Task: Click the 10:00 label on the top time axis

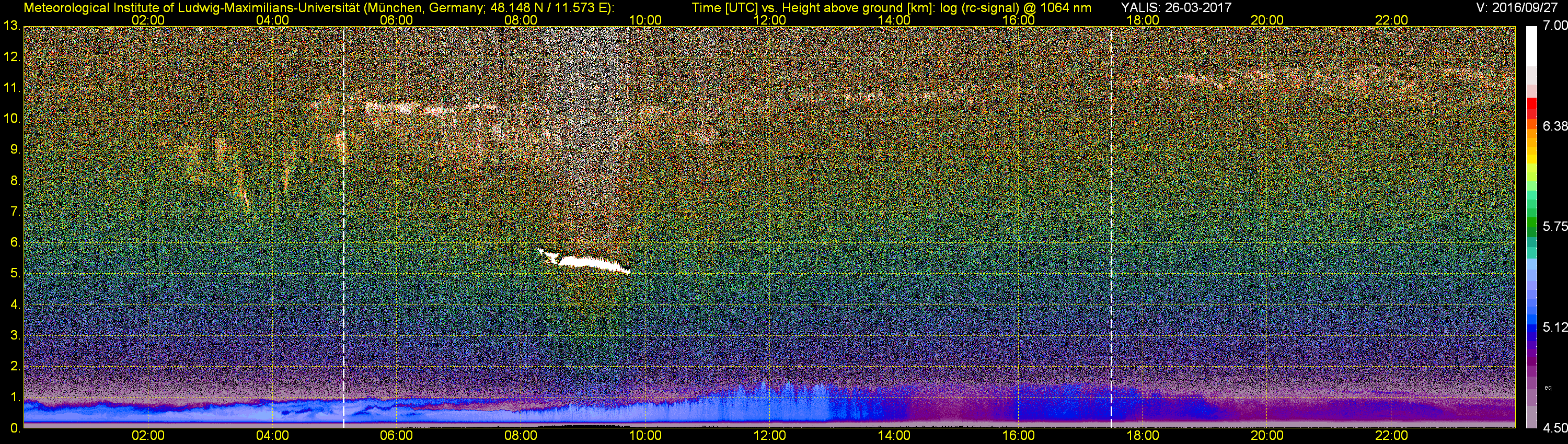Action: pos(645,20)
